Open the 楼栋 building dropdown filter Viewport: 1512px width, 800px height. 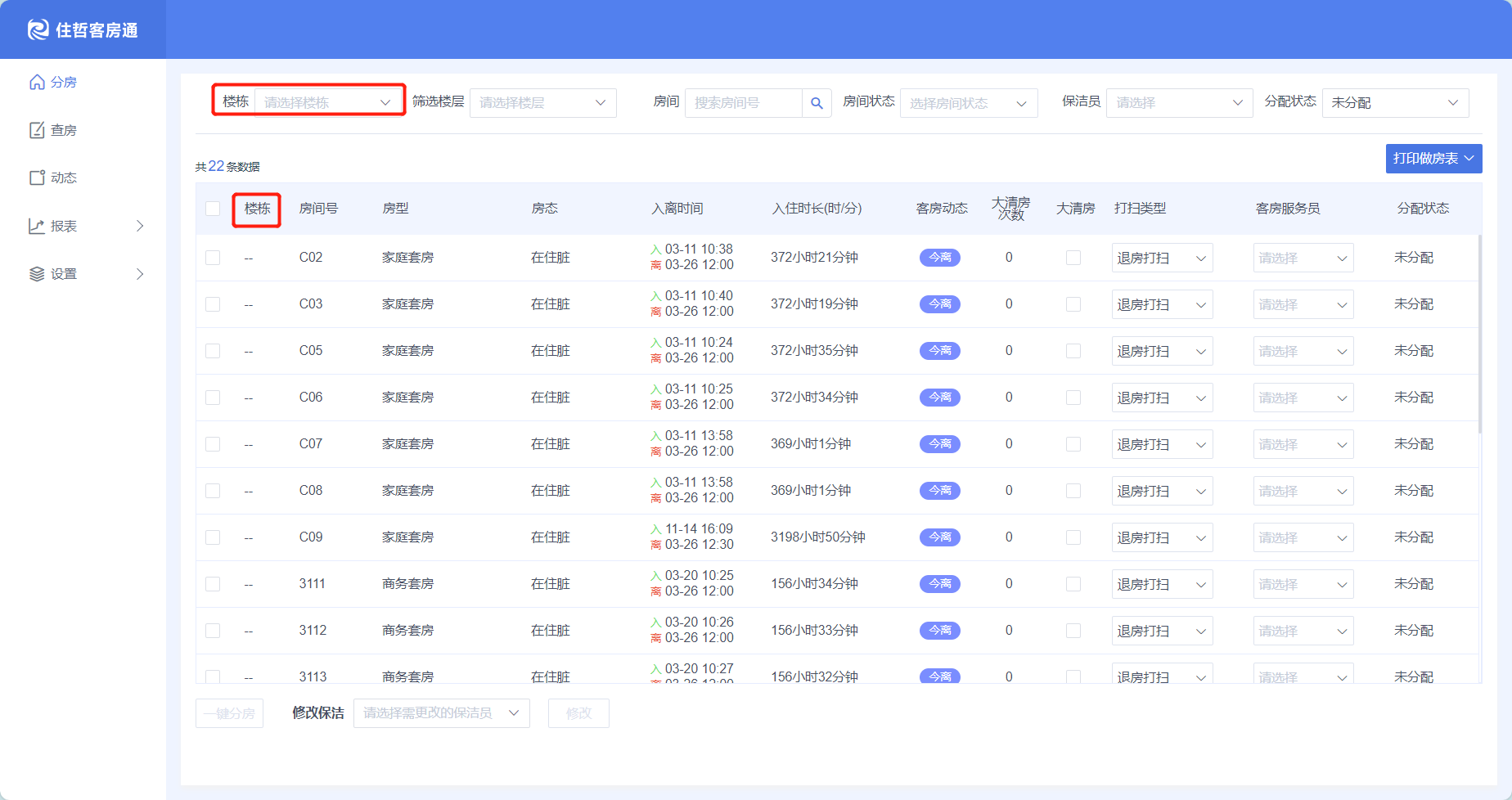pyautogui.click(x=328, y=102)
